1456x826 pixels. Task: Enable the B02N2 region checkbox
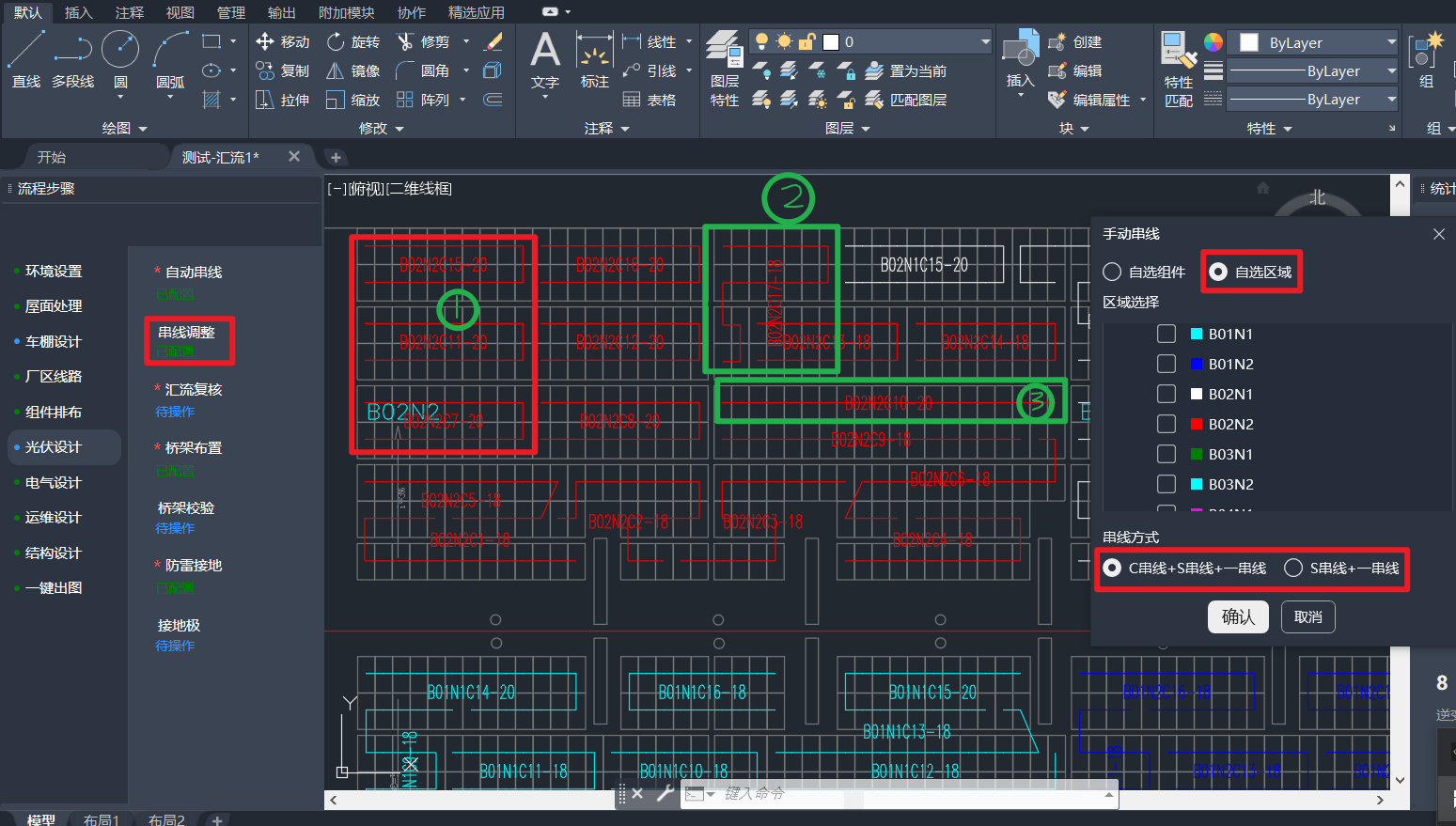[x=1166, y=424]
